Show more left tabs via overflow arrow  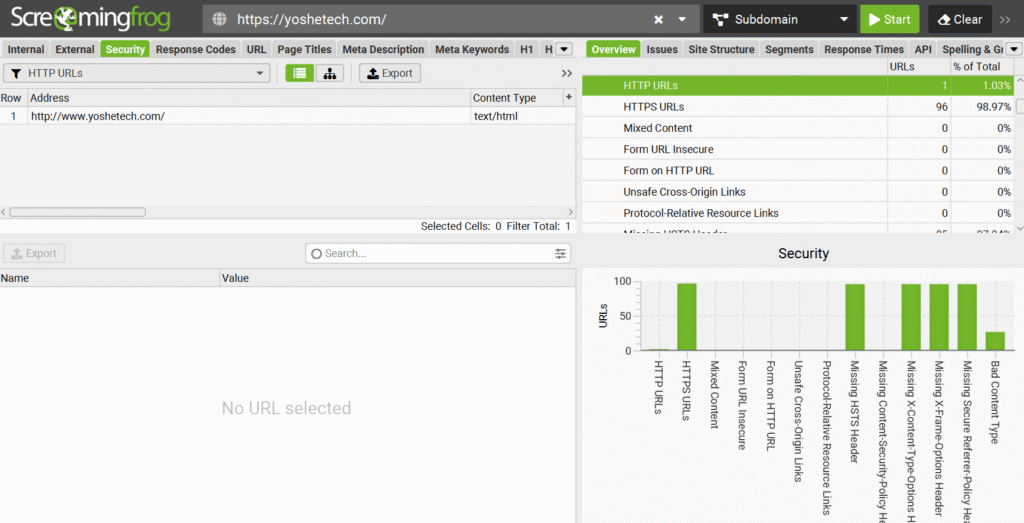coord(563,49)
